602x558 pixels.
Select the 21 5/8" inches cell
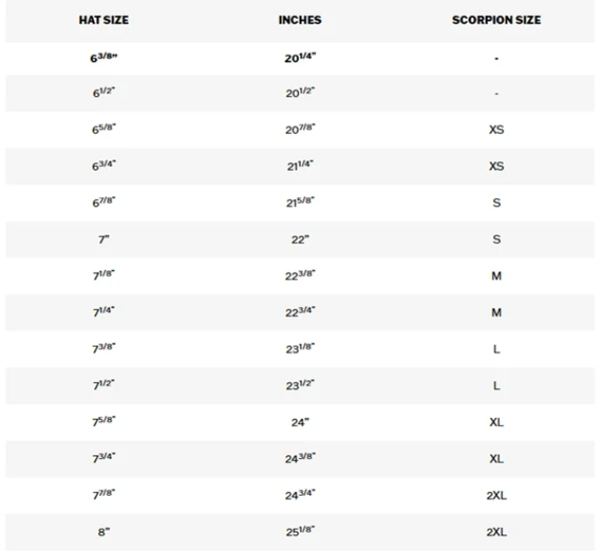point(300,202)
